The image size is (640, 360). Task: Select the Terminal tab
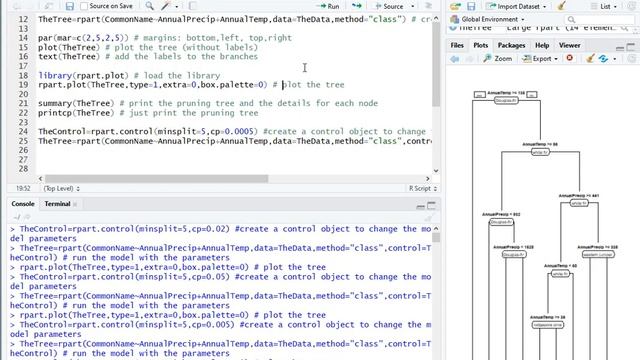tap(57, 204)
